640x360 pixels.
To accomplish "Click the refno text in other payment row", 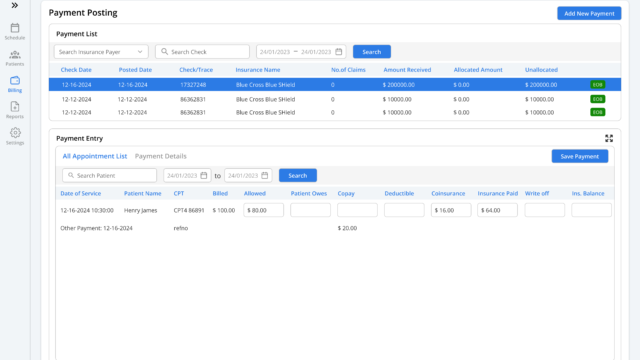I will pos(181,228).
